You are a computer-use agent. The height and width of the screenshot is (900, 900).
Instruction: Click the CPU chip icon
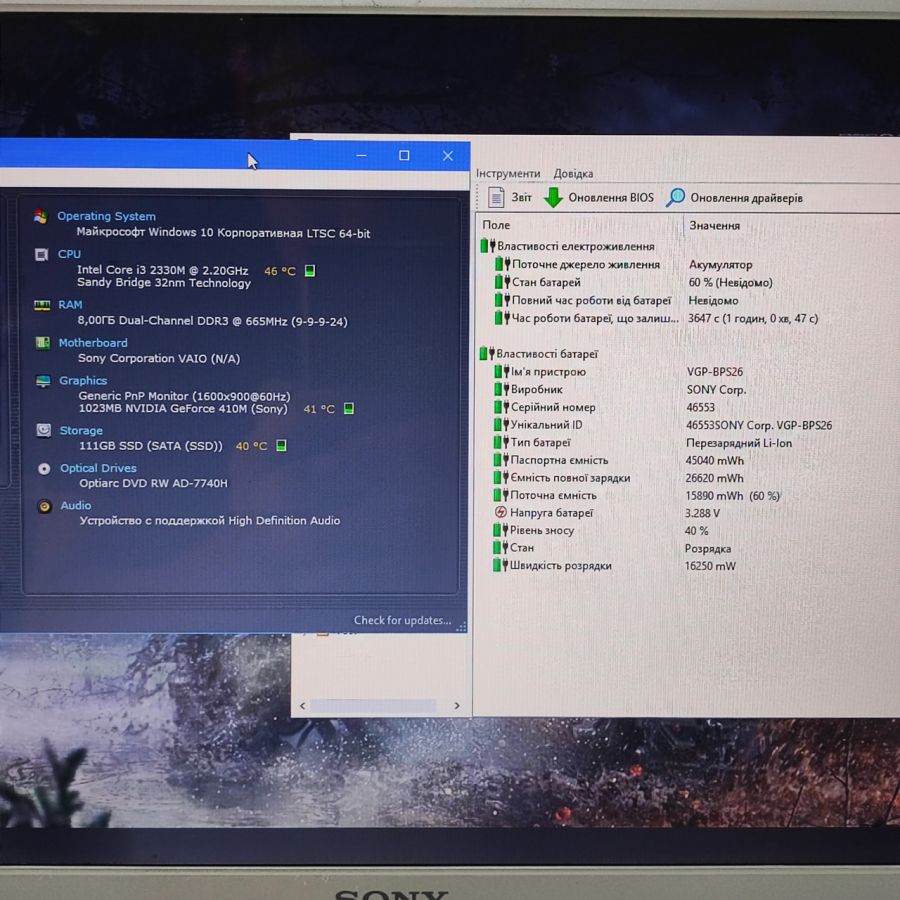(x=41, y=254)
